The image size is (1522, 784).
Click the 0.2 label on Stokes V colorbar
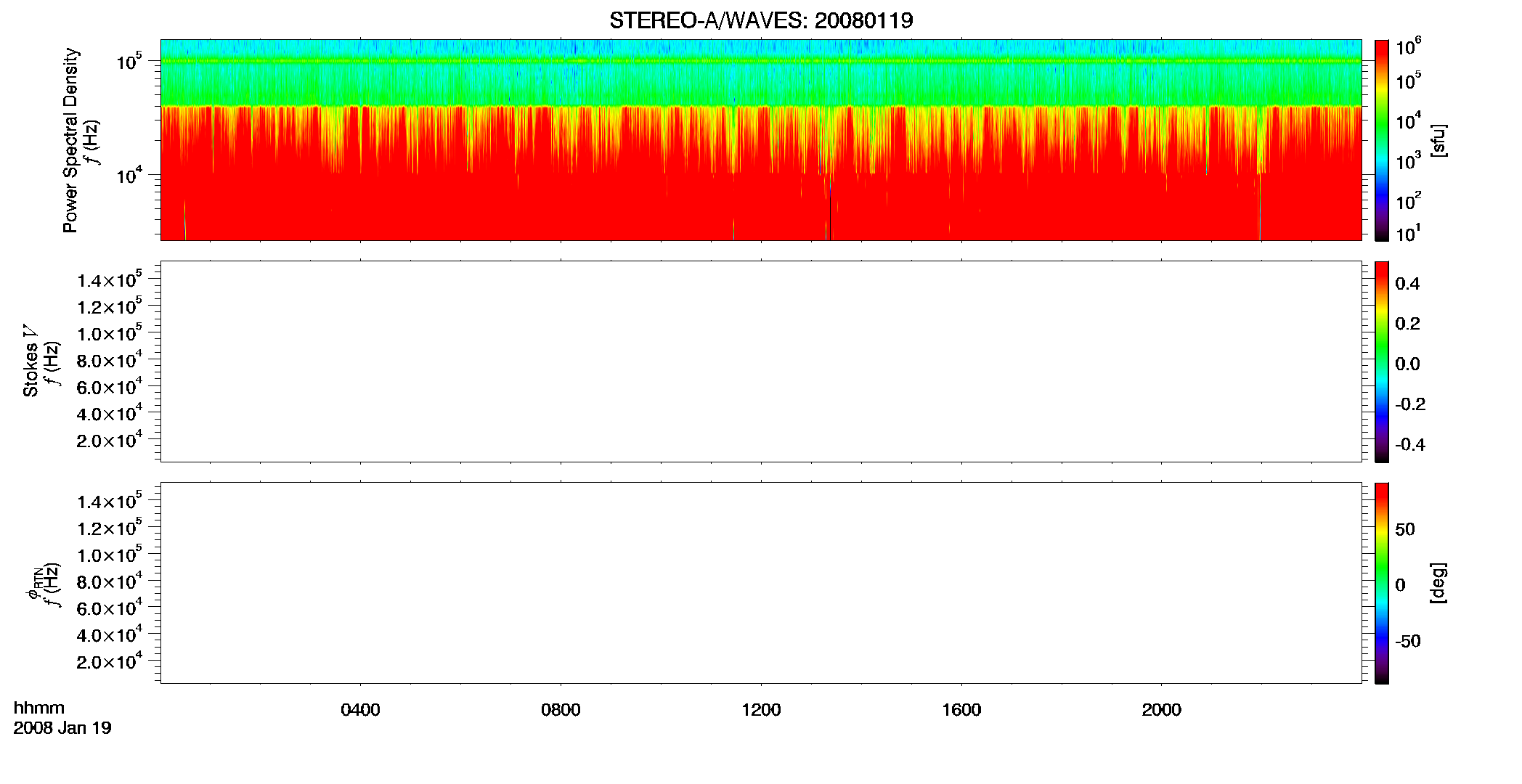1407,324
